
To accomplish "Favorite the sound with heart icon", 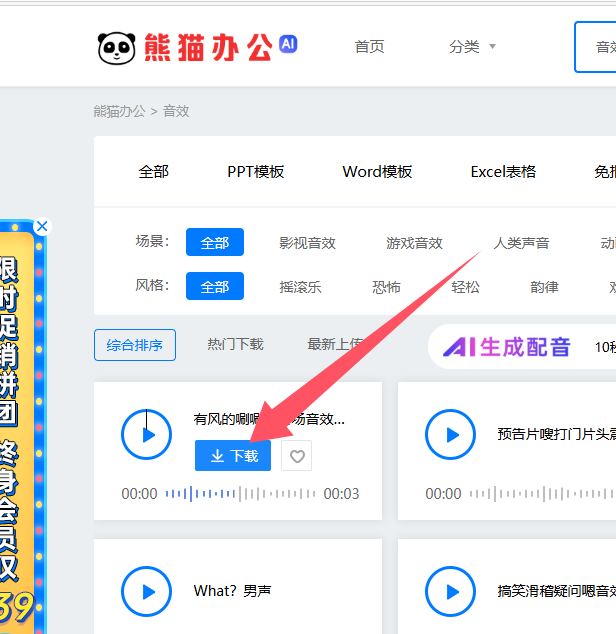I will coord(296,456).
